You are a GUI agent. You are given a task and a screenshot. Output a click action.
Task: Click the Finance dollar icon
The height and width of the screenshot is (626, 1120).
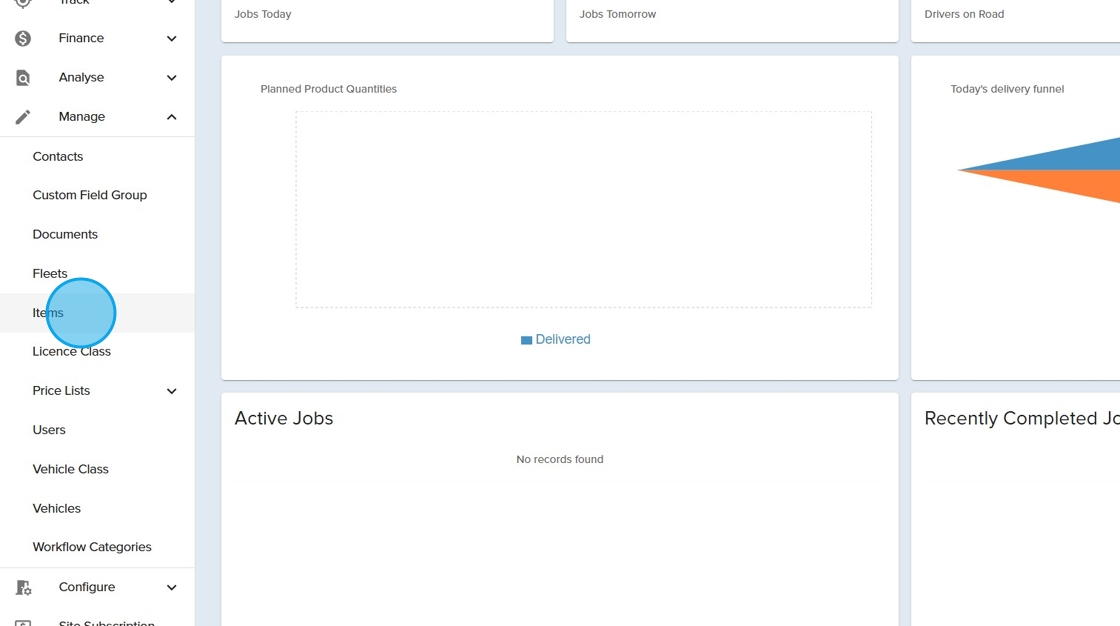point(23,38)
